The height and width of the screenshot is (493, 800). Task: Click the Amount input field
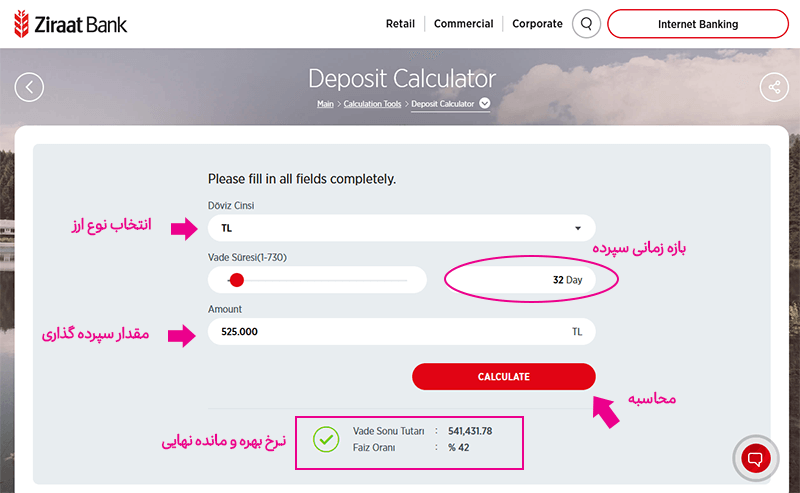pyautogui.click(x=390, y=331)
